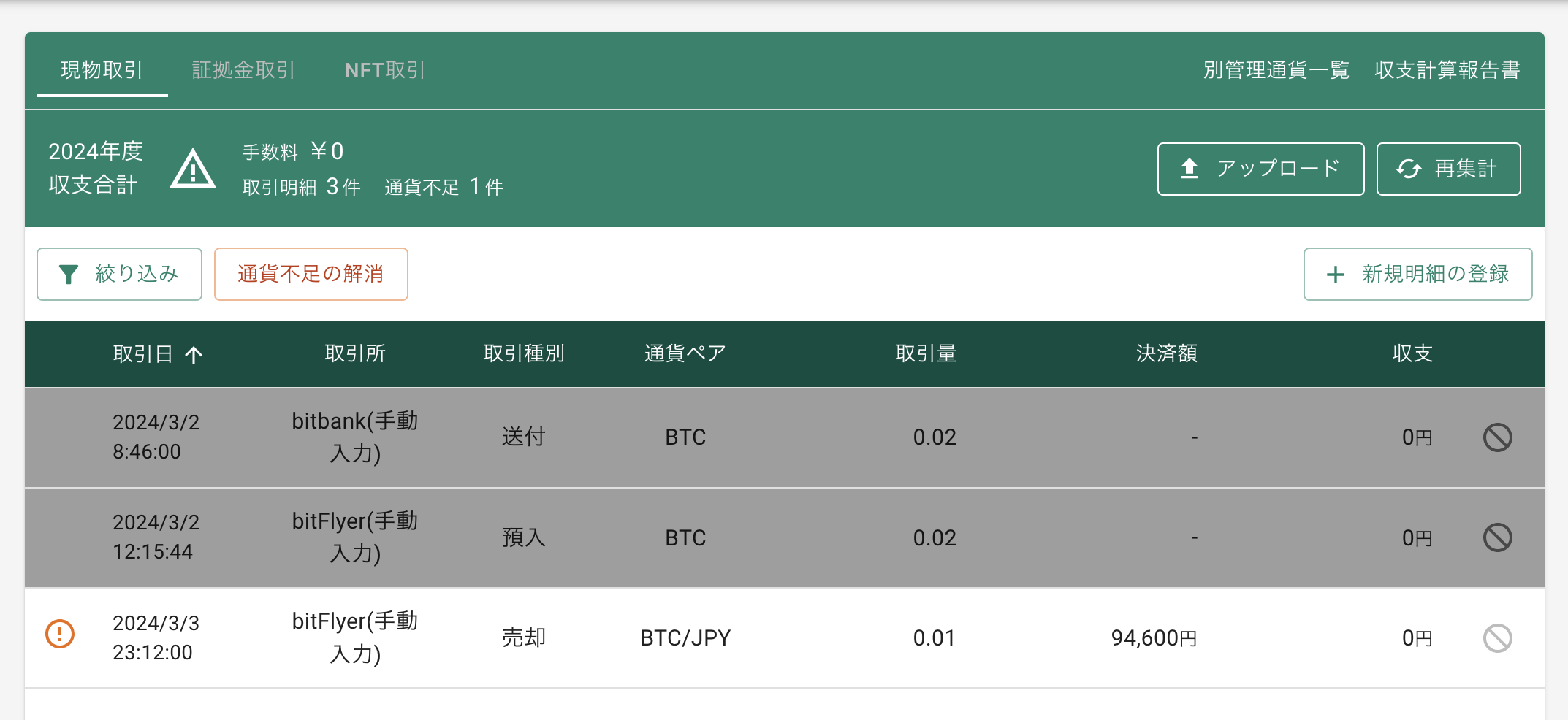
Task: Click the orange alert icon on 2024/3/3 row
Action: [x=60, y=634]
